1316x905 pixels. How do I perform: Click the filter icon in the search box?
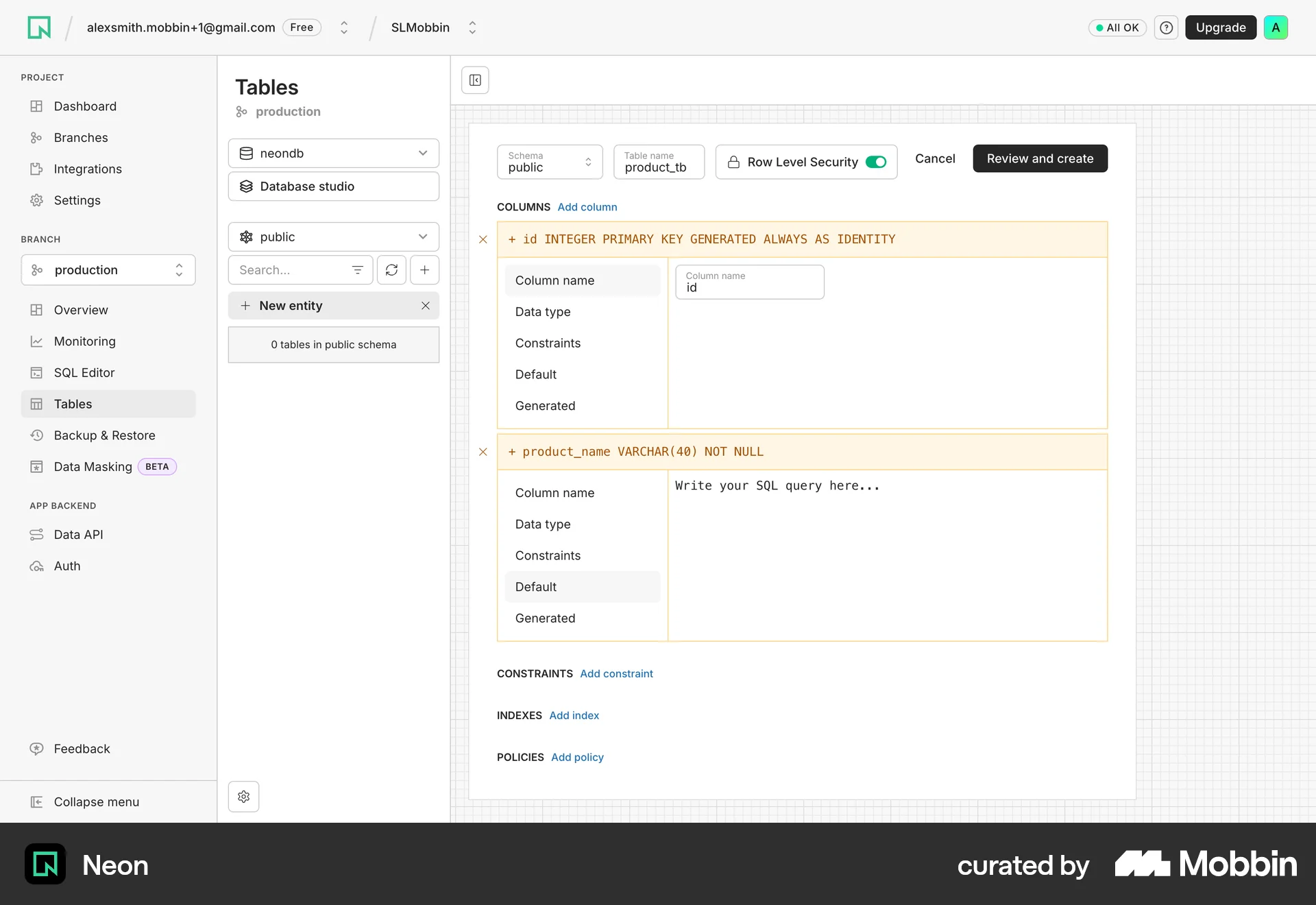click(357, 270)
